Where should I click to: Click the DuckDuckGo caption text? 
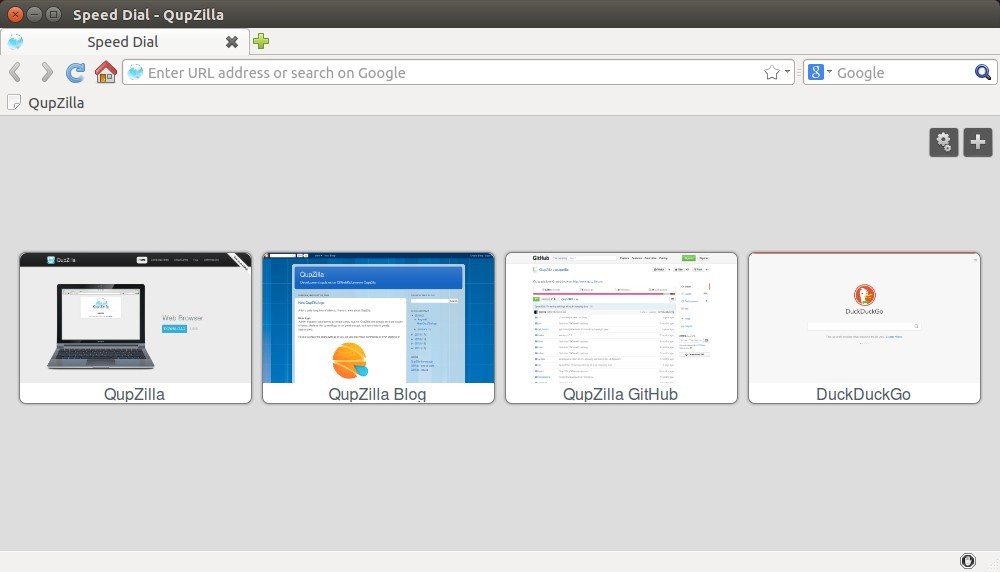click(863, 394)
